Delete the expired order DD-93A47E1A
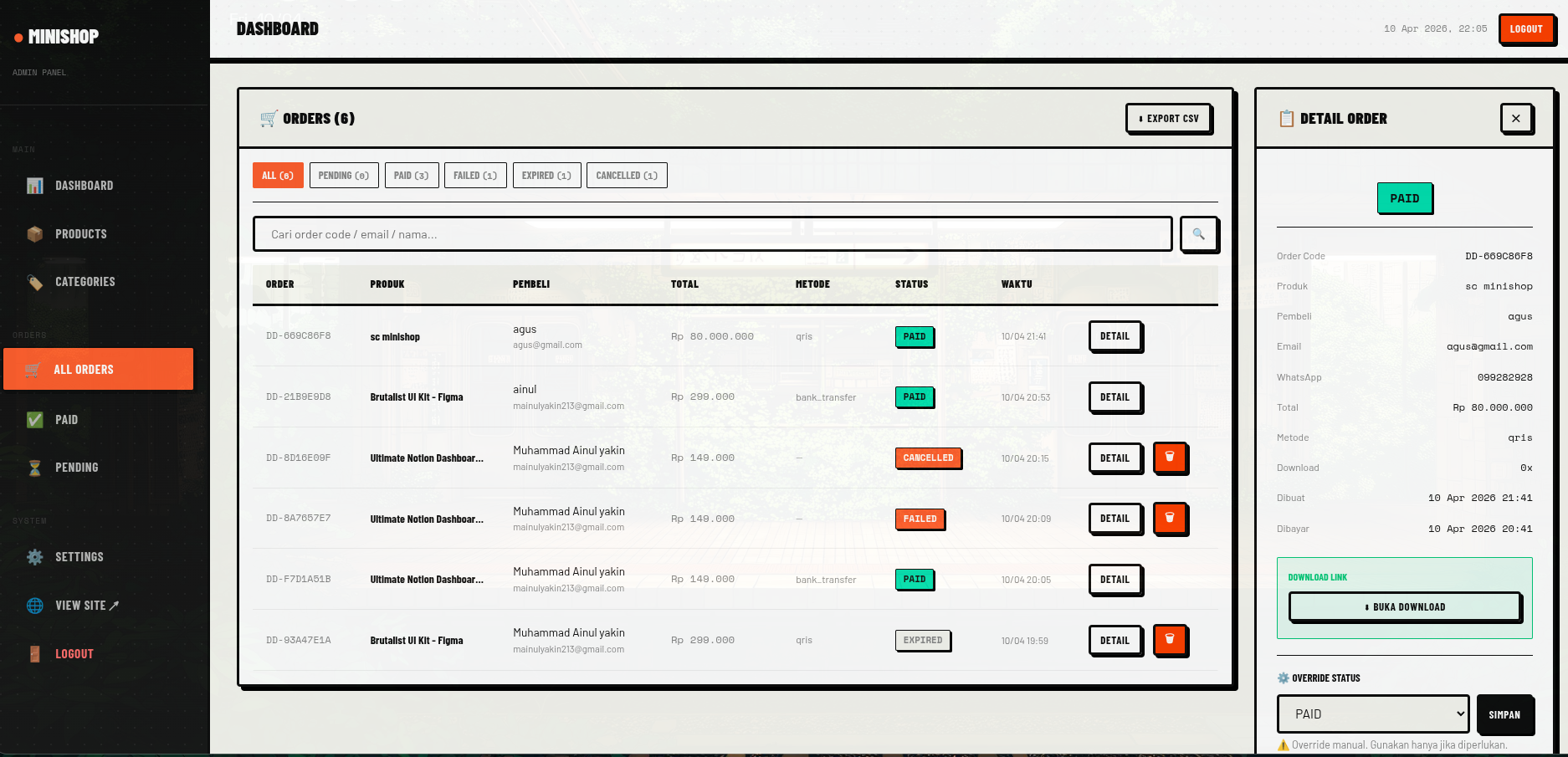This screenshot has height=757, width=1568. pos(1170,640)
